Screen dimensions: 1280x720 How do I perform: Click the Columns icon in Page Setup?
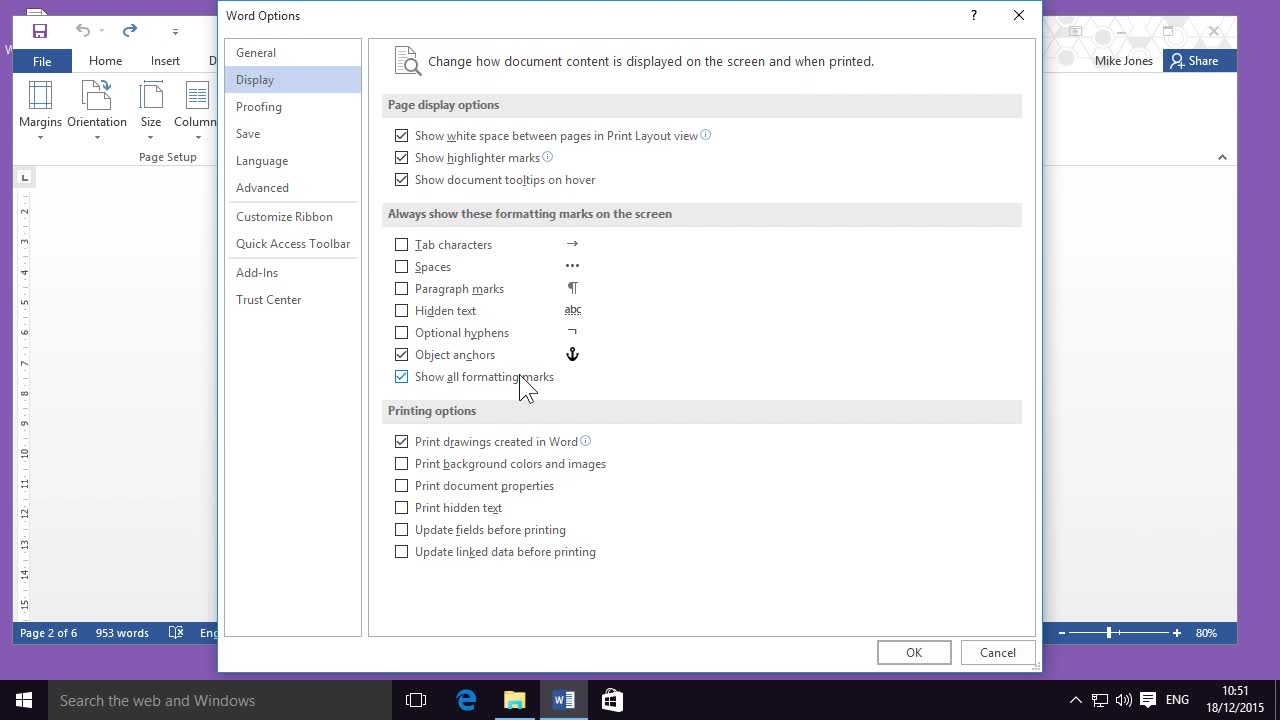point(198,96)
